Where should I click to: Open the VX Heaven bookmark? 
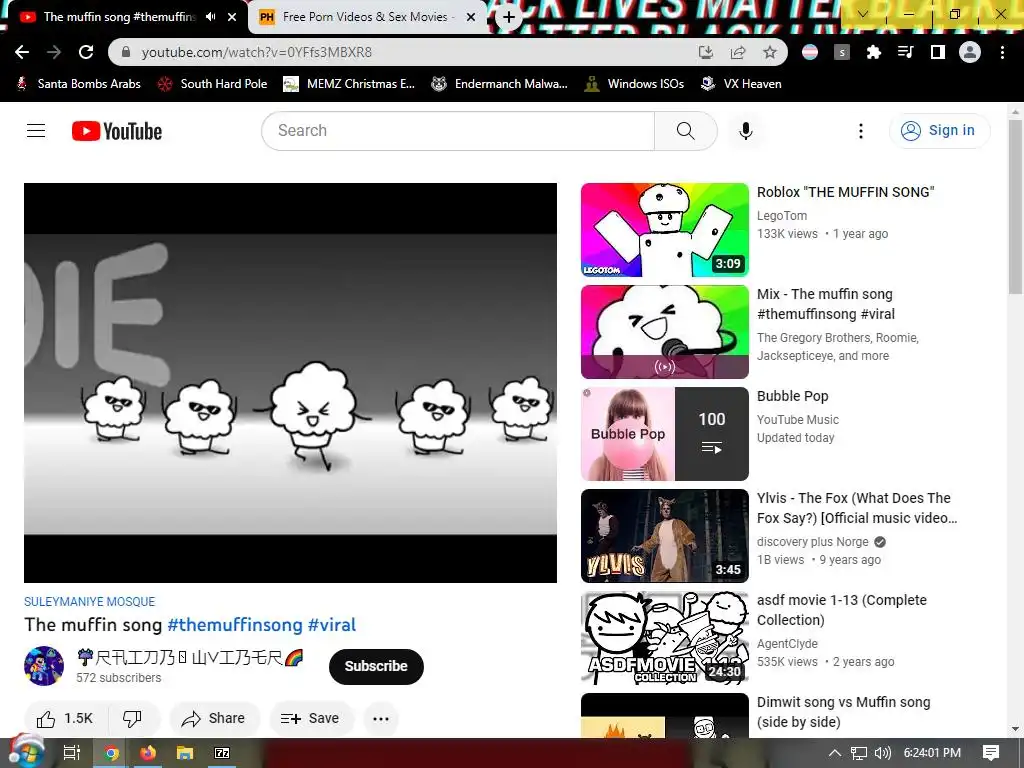[x=741, y=84]
